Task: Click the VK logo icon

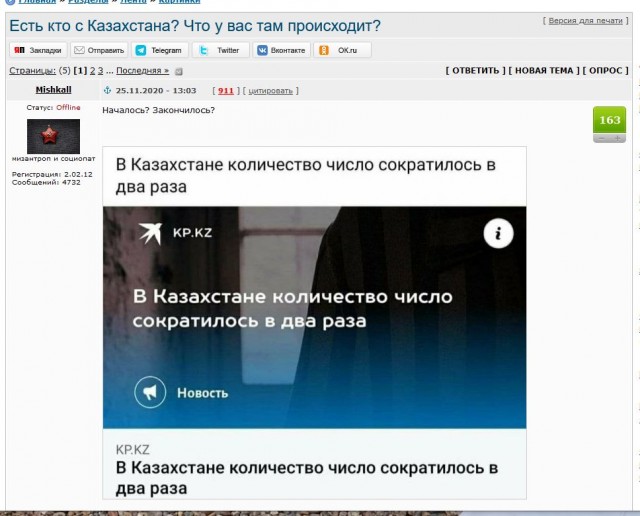Action: click(262, 50)
